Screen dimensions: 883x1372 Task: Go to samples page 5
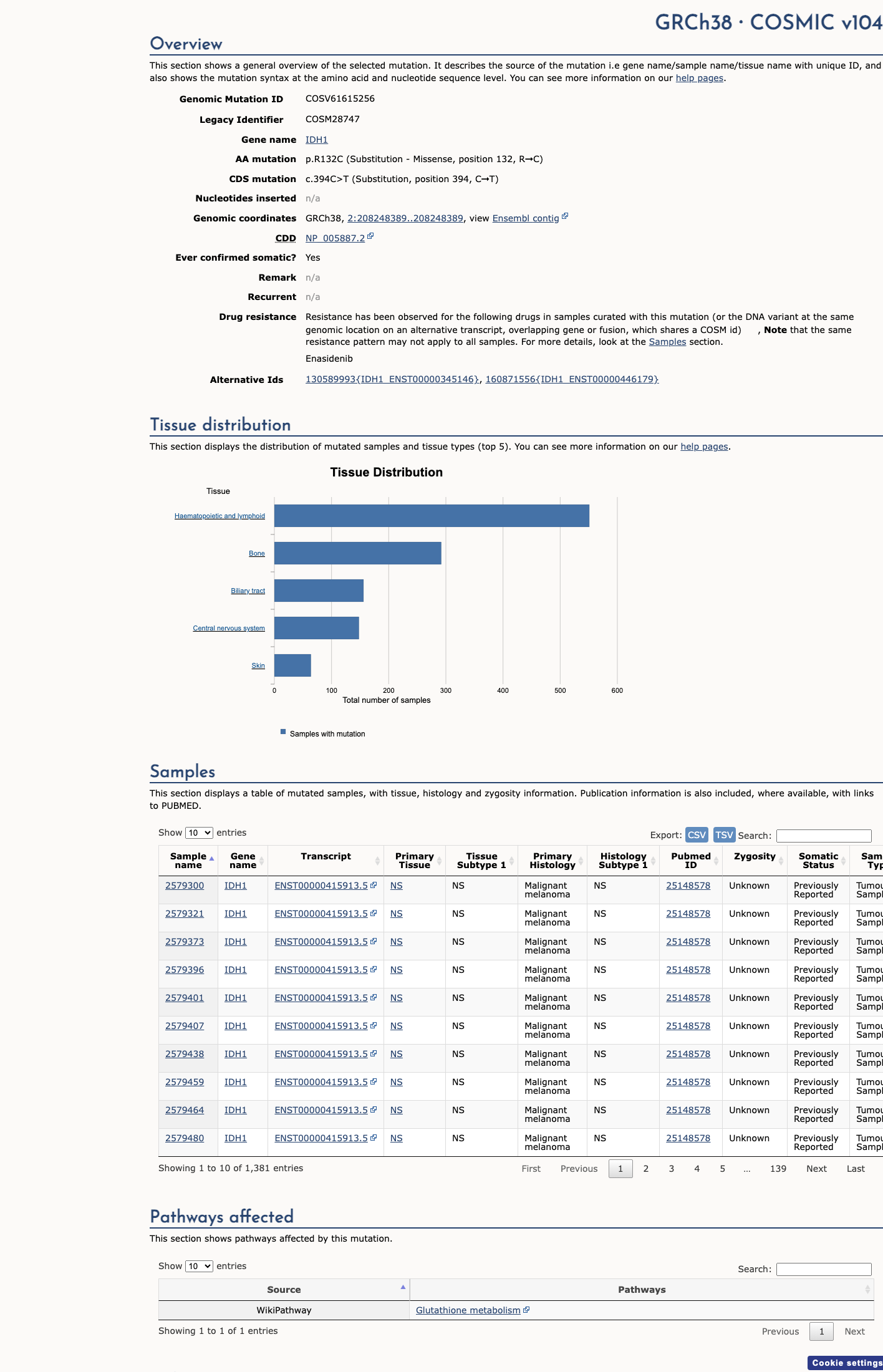(x=723, y=1169)
